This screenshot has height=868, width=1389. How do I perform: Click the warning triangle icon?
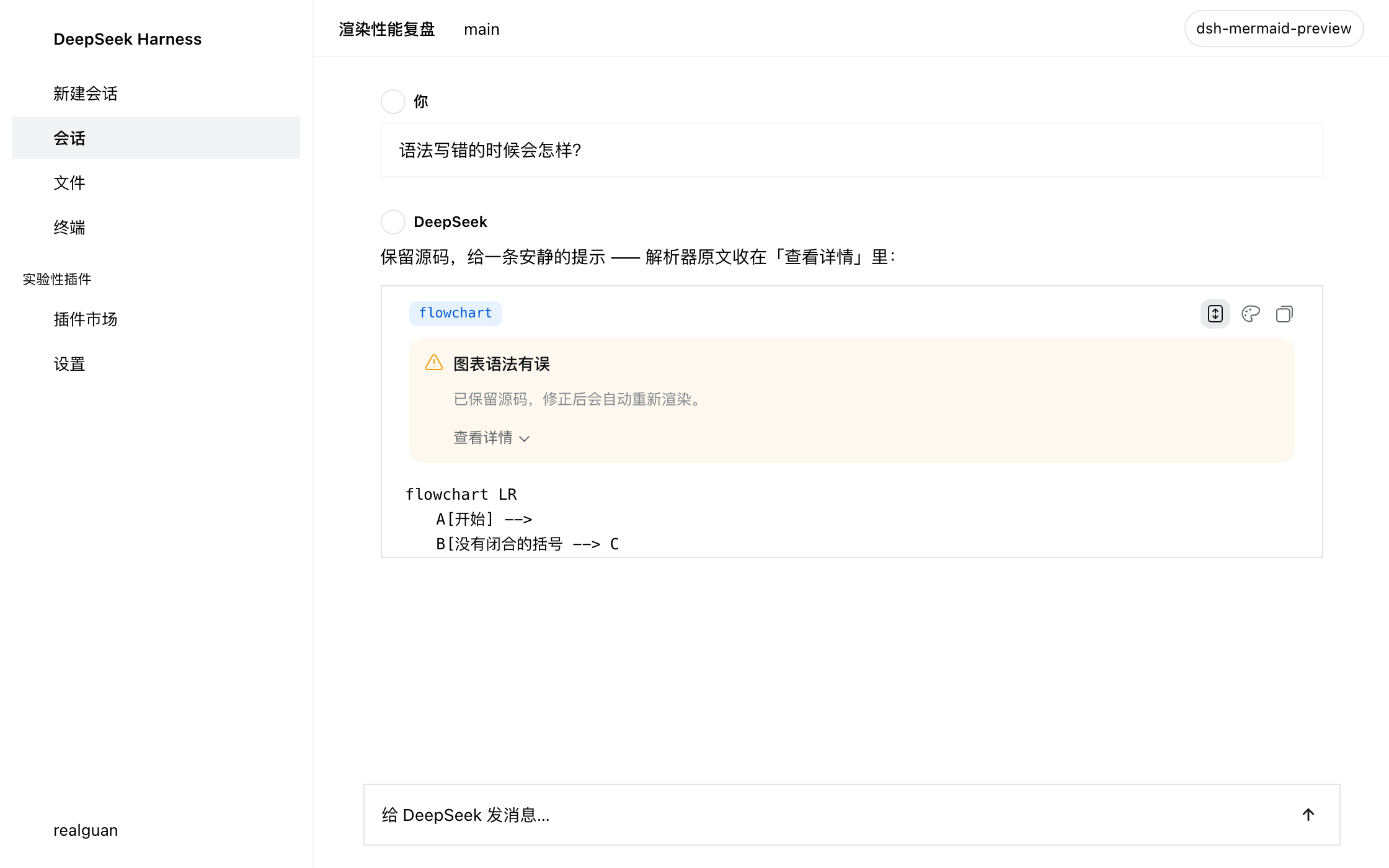click(x=434, y=363)
